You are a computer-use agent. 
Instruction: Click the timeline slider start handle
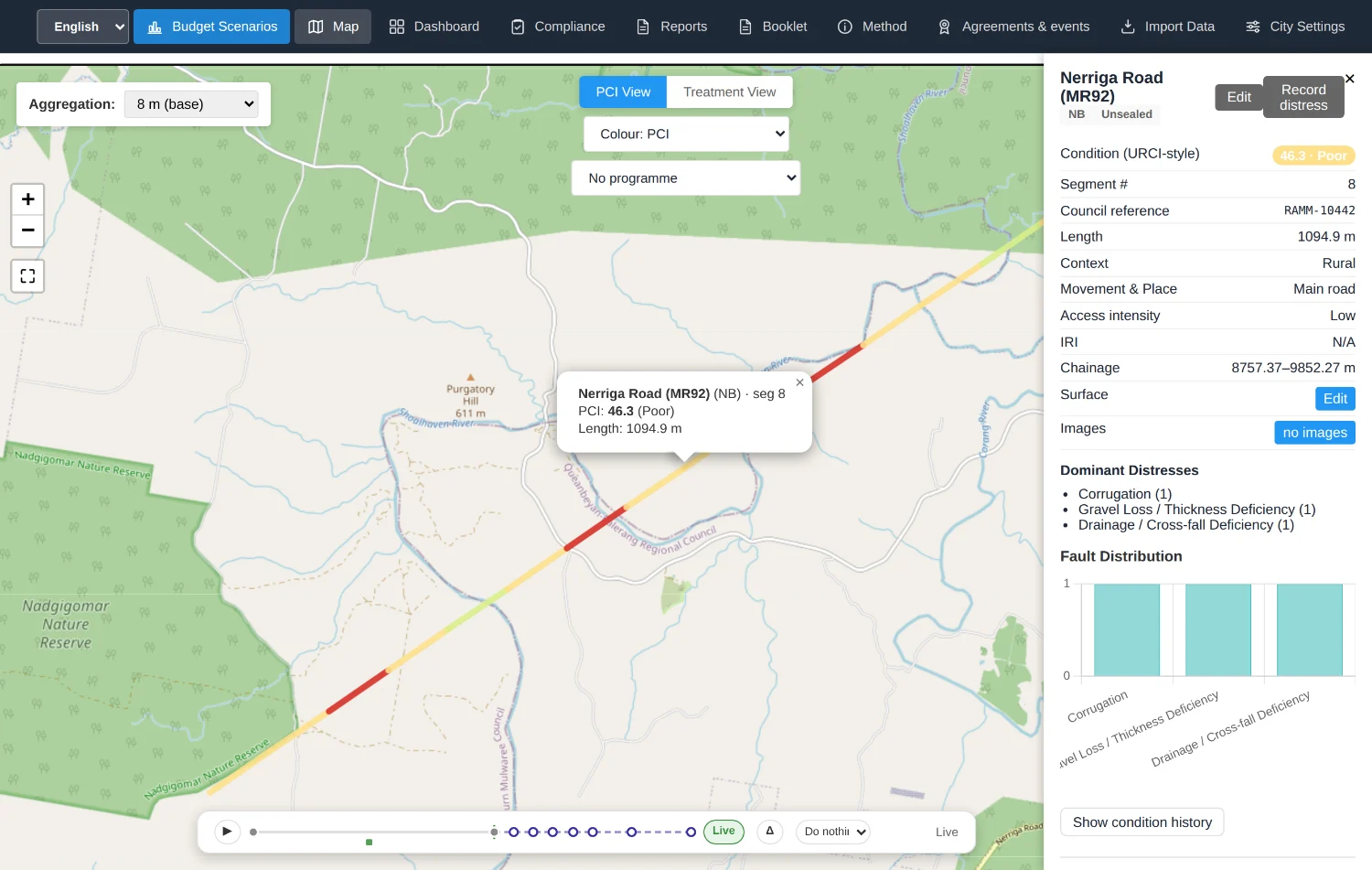[253, 832]
